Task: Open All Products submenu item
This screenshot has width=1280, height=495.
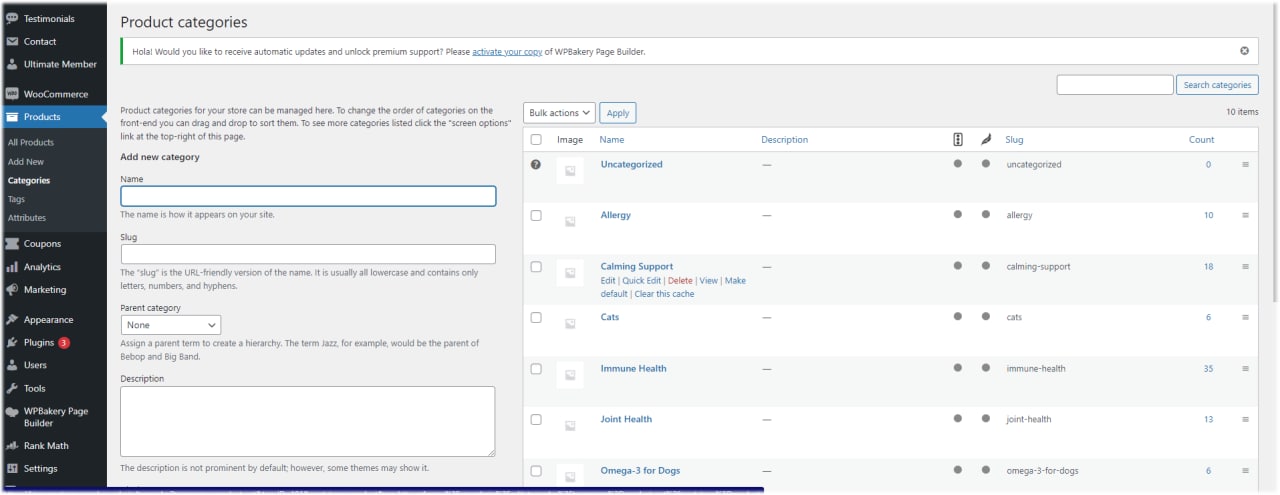Action: coord(31,143)
